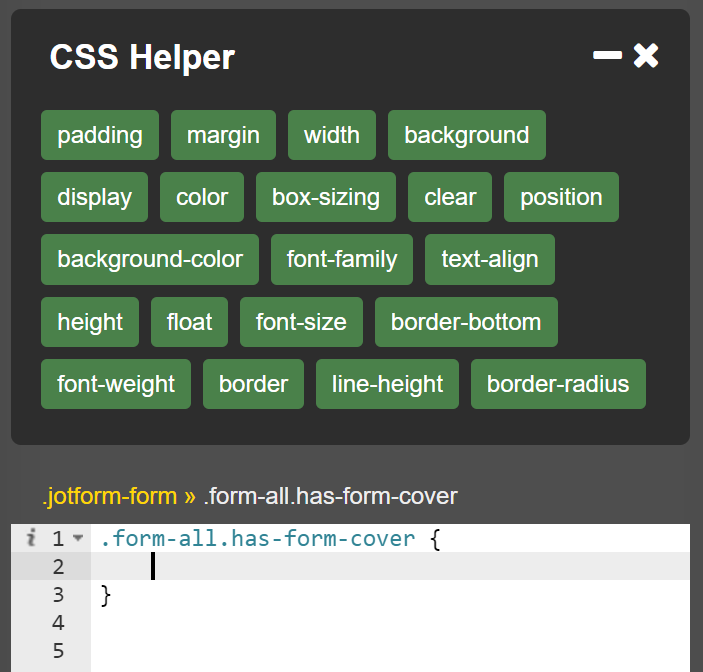Viewport: 703px width, 672px height.
Task: Choose the box-sizing property button
Action: point(326,197)
